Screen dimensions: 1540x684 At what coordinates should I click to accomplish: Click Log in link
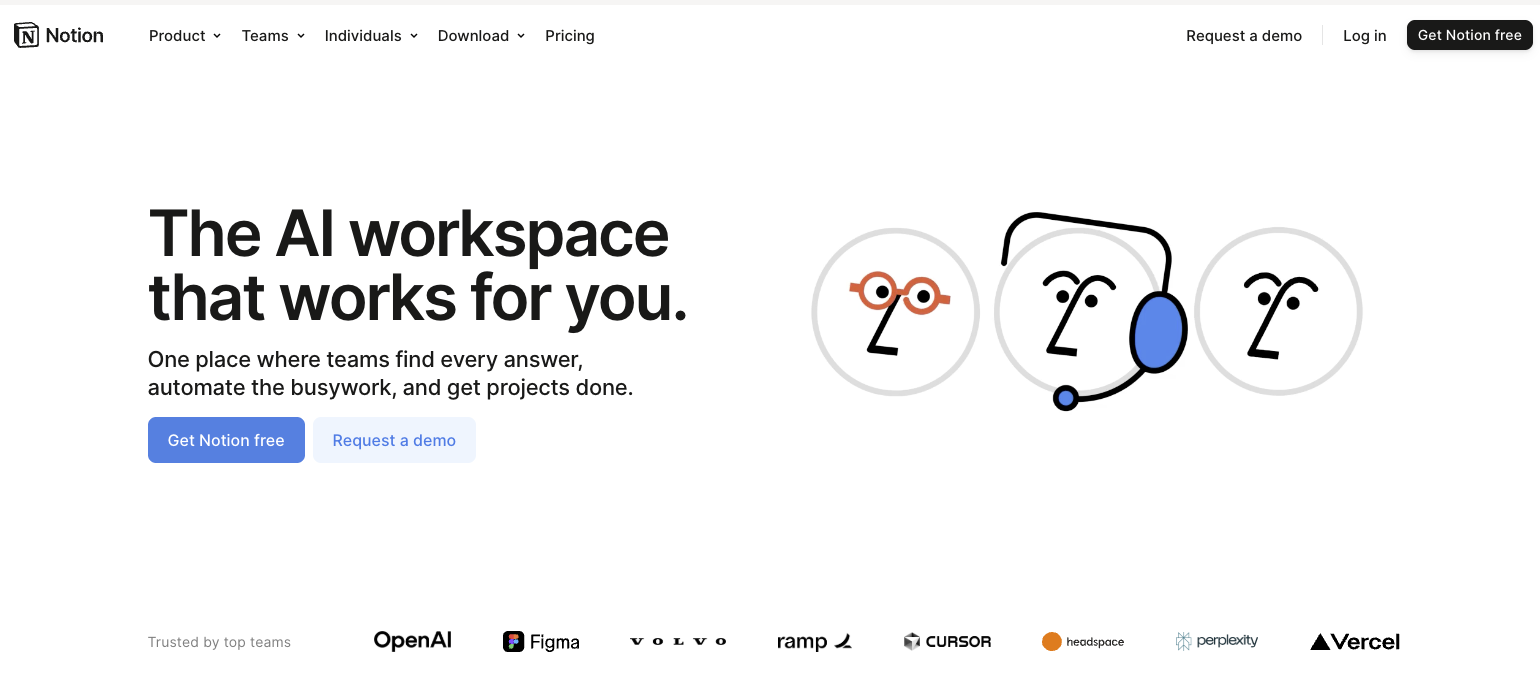tap(1364, 36)
